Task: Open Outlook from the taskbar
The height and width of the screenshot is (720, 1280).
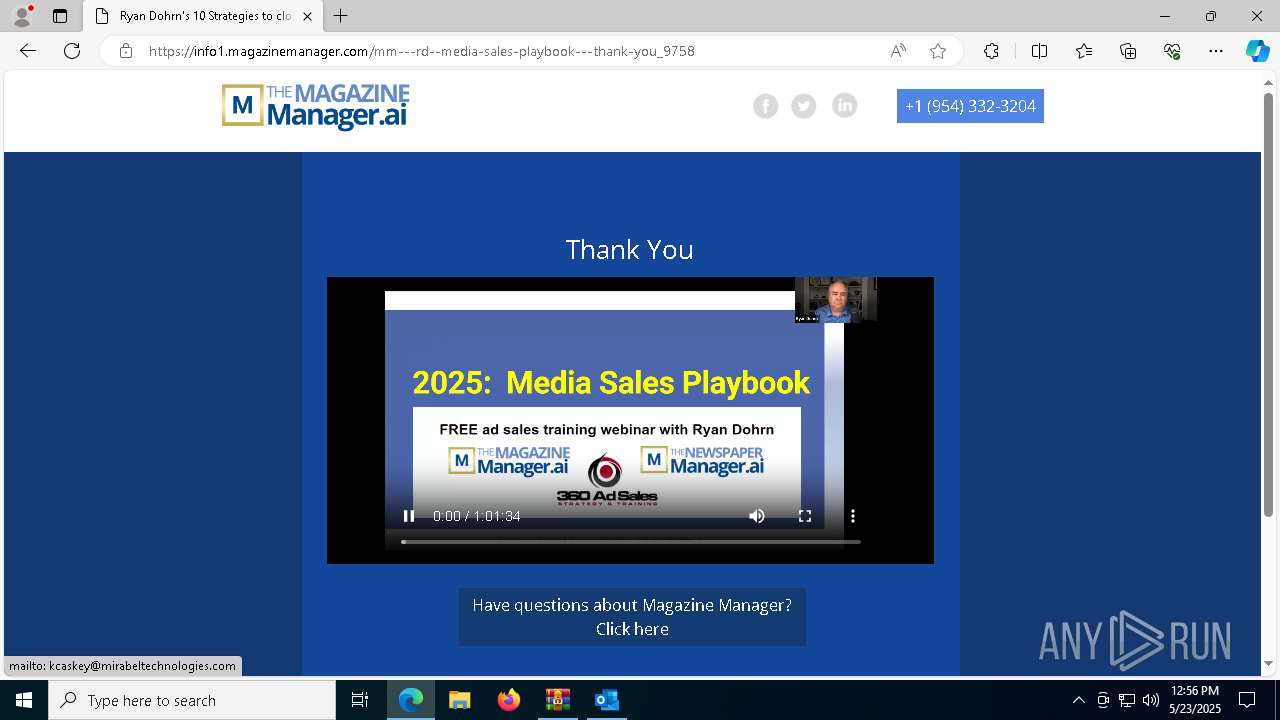Action: pos(606,700)
